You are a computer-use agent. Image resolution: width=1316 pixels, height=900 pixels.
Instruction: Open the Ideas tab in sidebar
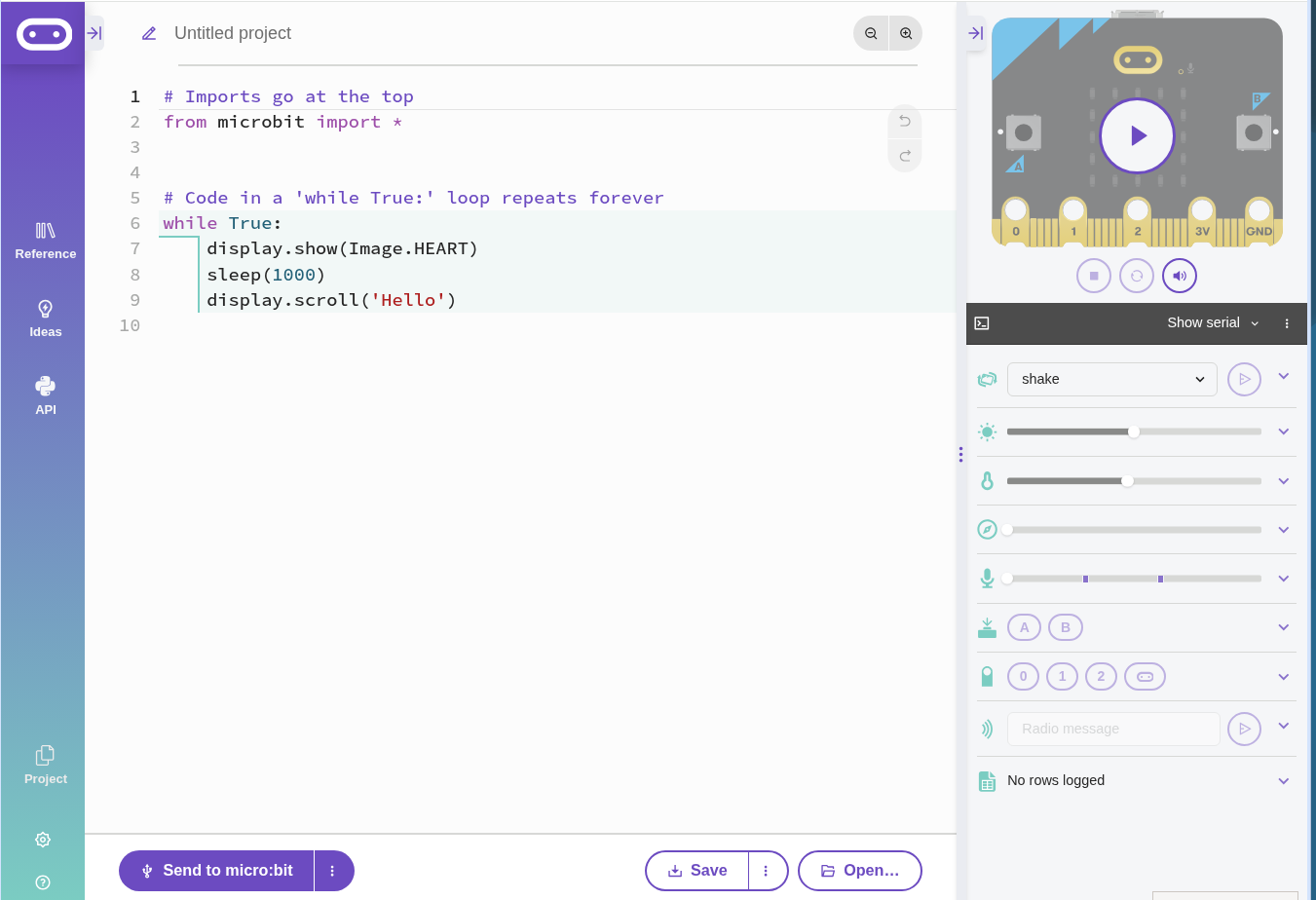[45, 319]
